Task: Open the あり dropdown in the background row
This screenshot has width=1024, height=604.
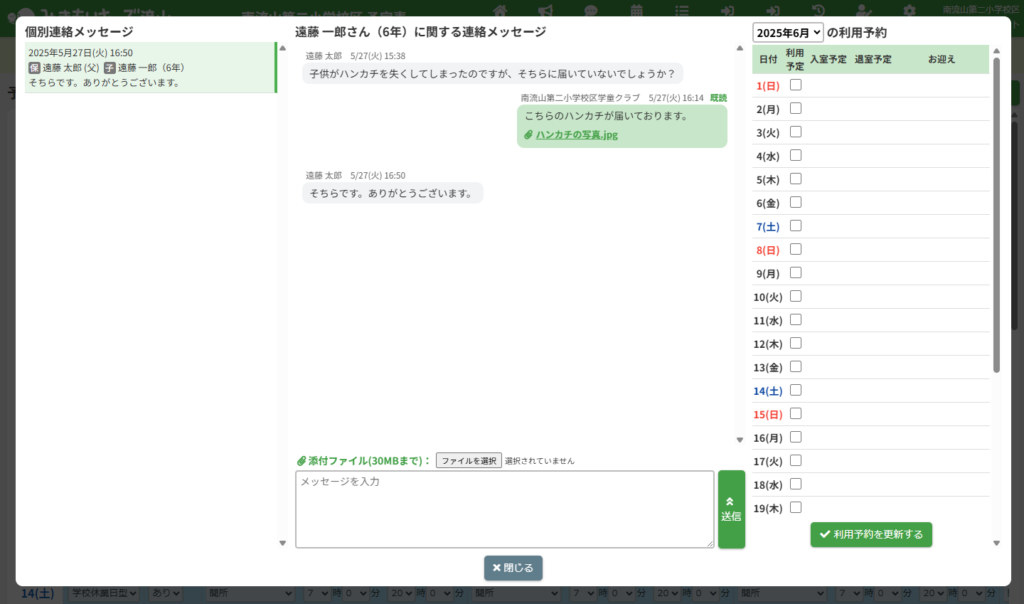Action: tap(164, 593)
